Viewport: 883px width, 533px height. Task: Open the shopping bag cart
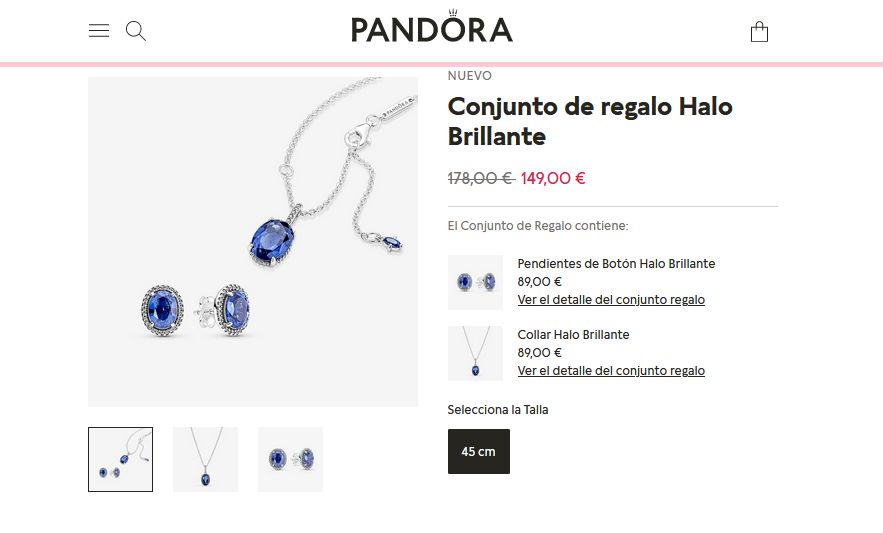[x=759, y=32]
